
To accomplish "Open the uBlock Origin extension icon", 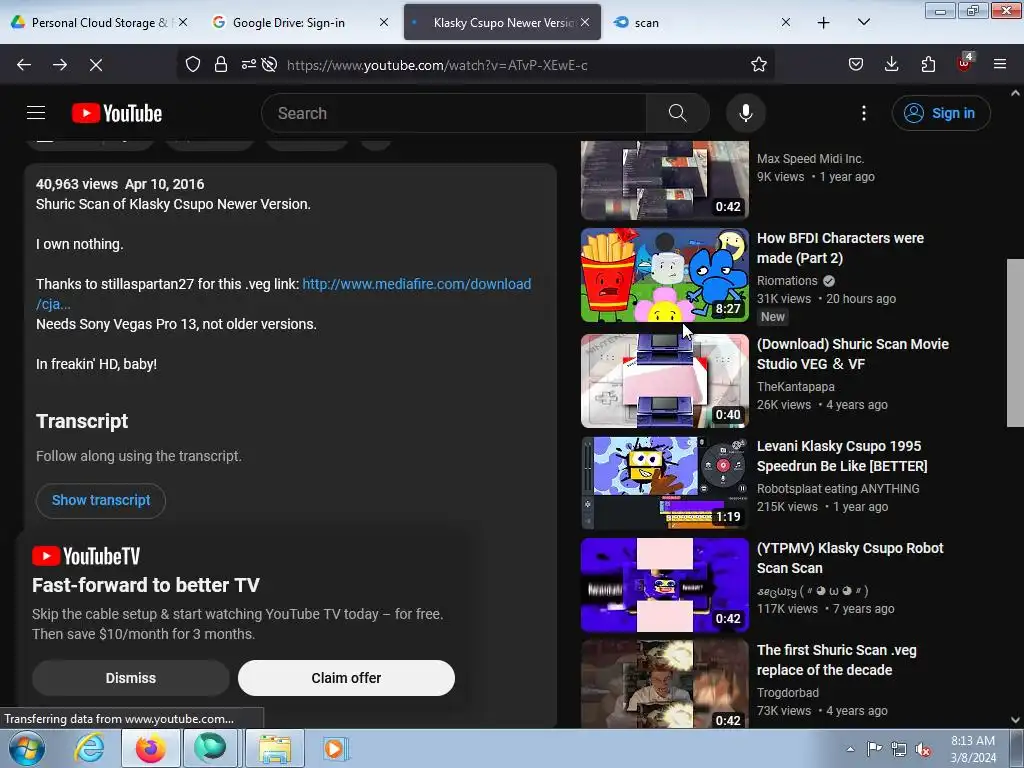I will point(965,63).
